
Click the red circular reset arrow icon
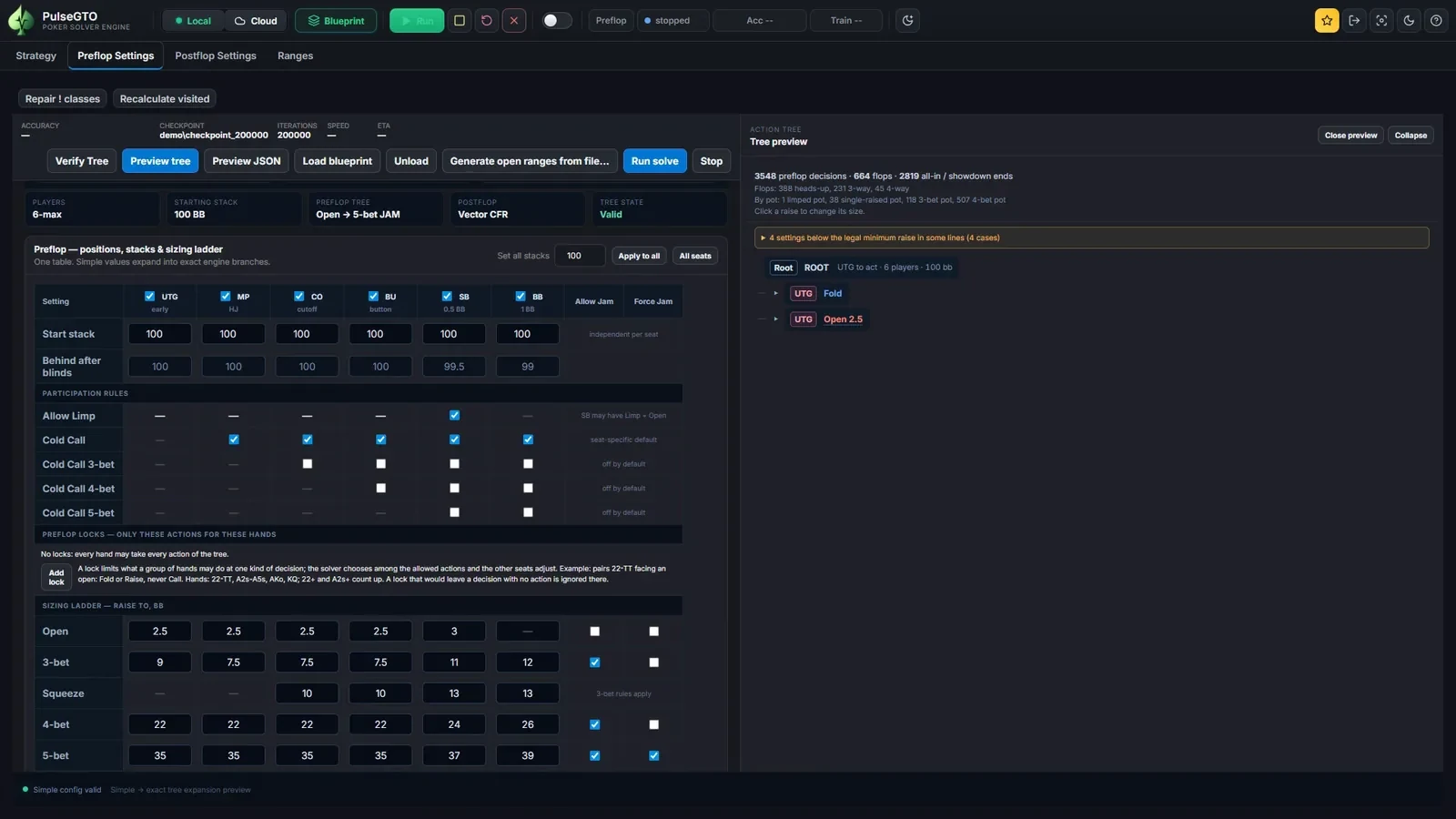(x=487, y=20)
